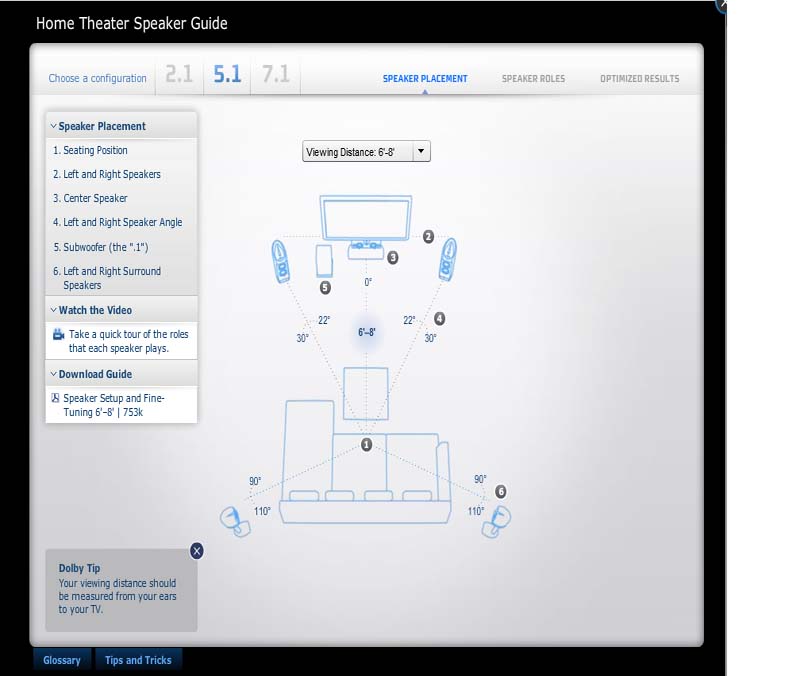Click the Dolby Tip heading

point(79,568)
